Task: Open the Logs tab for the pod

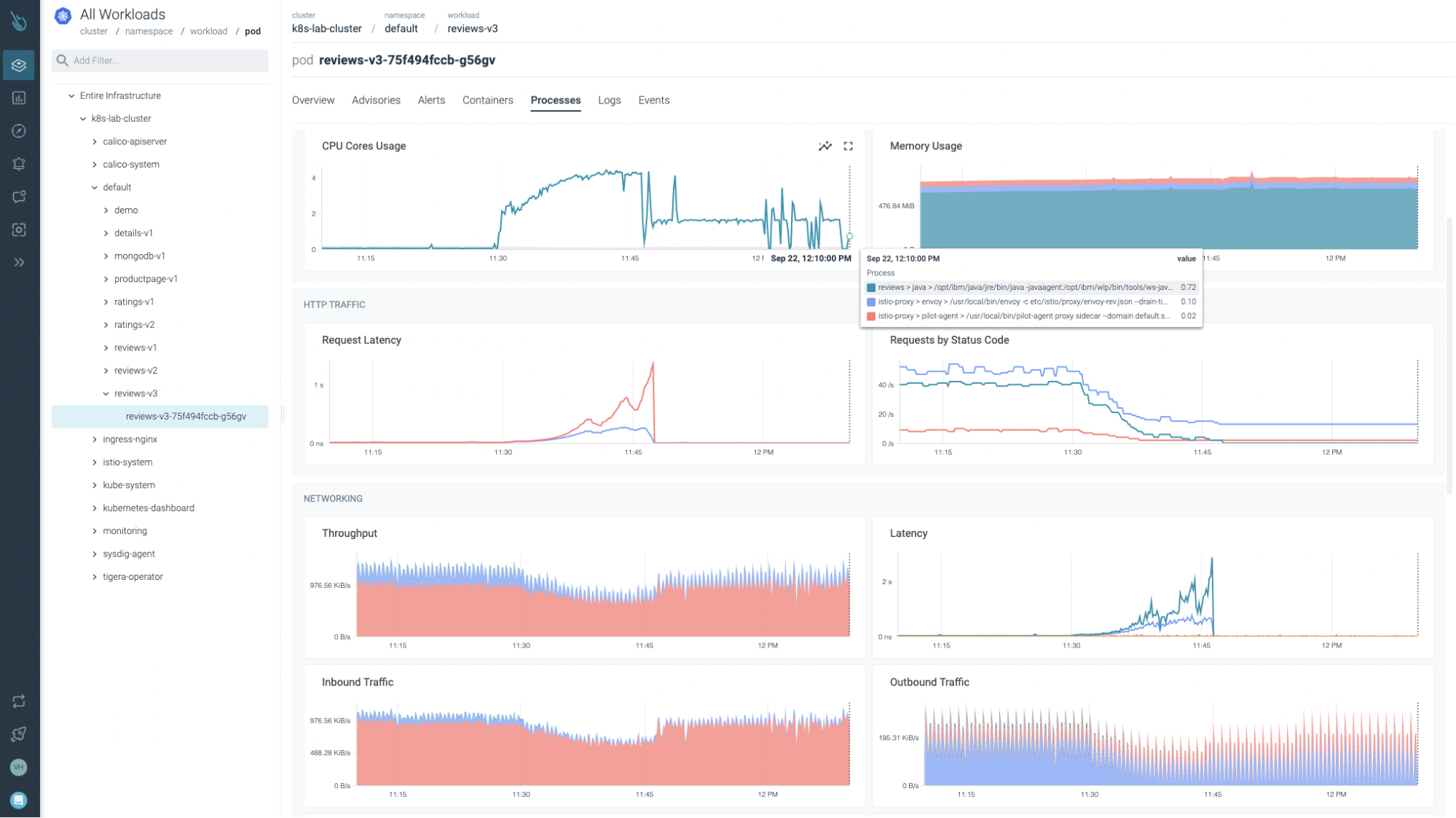Action: (x=609, y=100)
